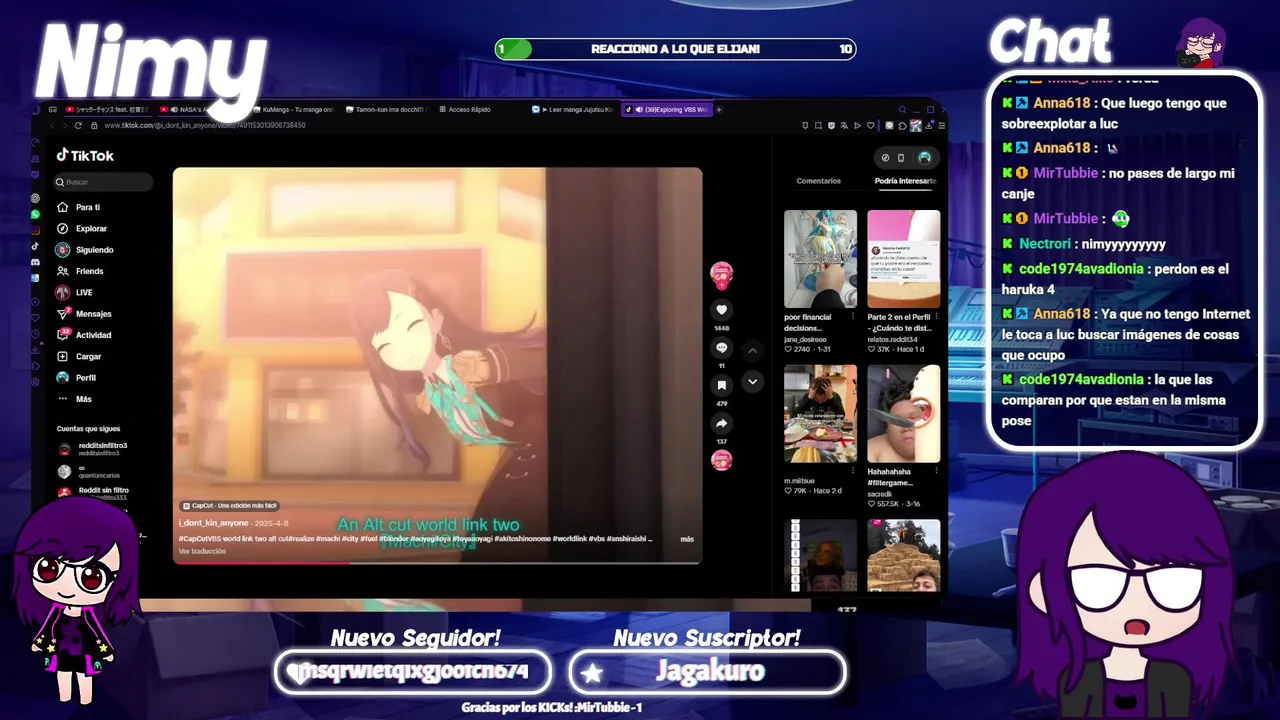Open comments with the speech bubble icon
Image resolution: width=1280 pixels, height=720 pixels.
click(x=722, y=347)
